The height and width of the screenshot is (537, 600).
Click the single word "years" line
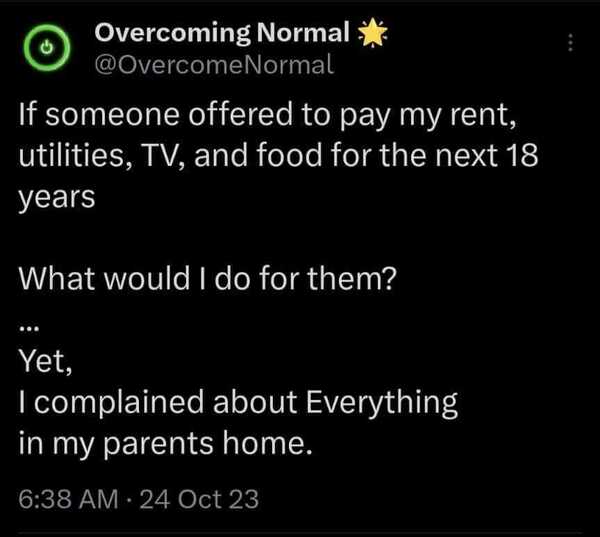58,197
